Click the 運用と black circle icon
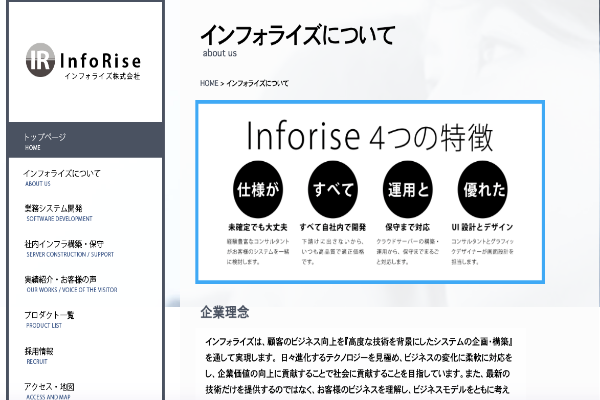This screenshot has width=600, height=400. point(408,189)
